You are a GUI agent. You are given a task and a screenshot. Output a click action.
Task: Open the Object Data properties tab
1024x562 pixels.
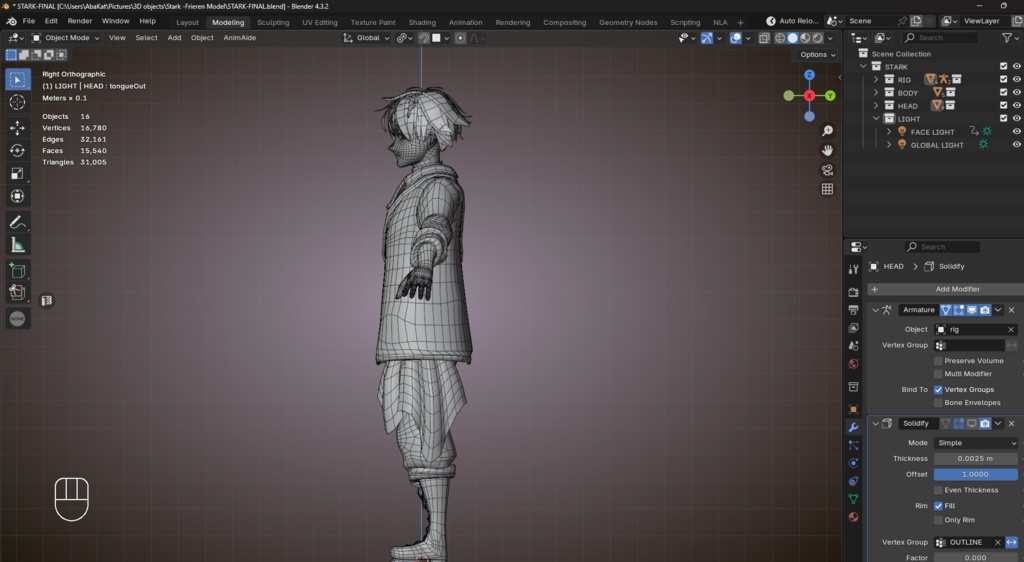tap(854, 499)
